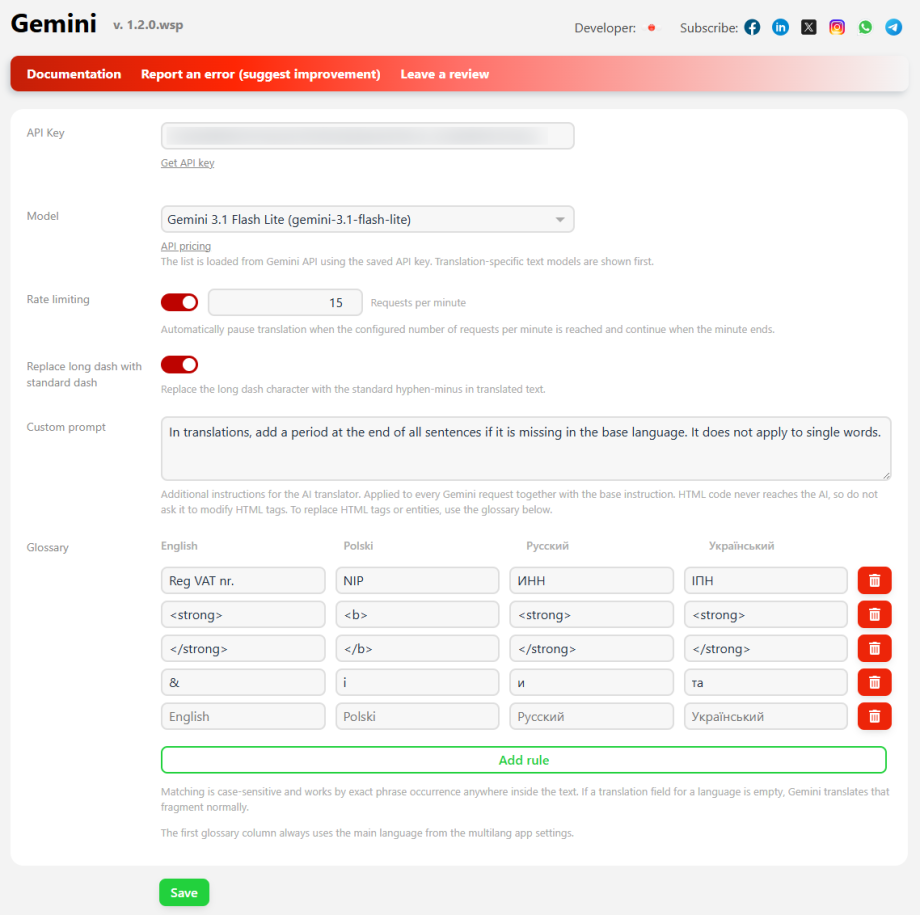Edit the English 'Reg VAT nr.' field
This screenshot has height=915, width=920.
243,580
